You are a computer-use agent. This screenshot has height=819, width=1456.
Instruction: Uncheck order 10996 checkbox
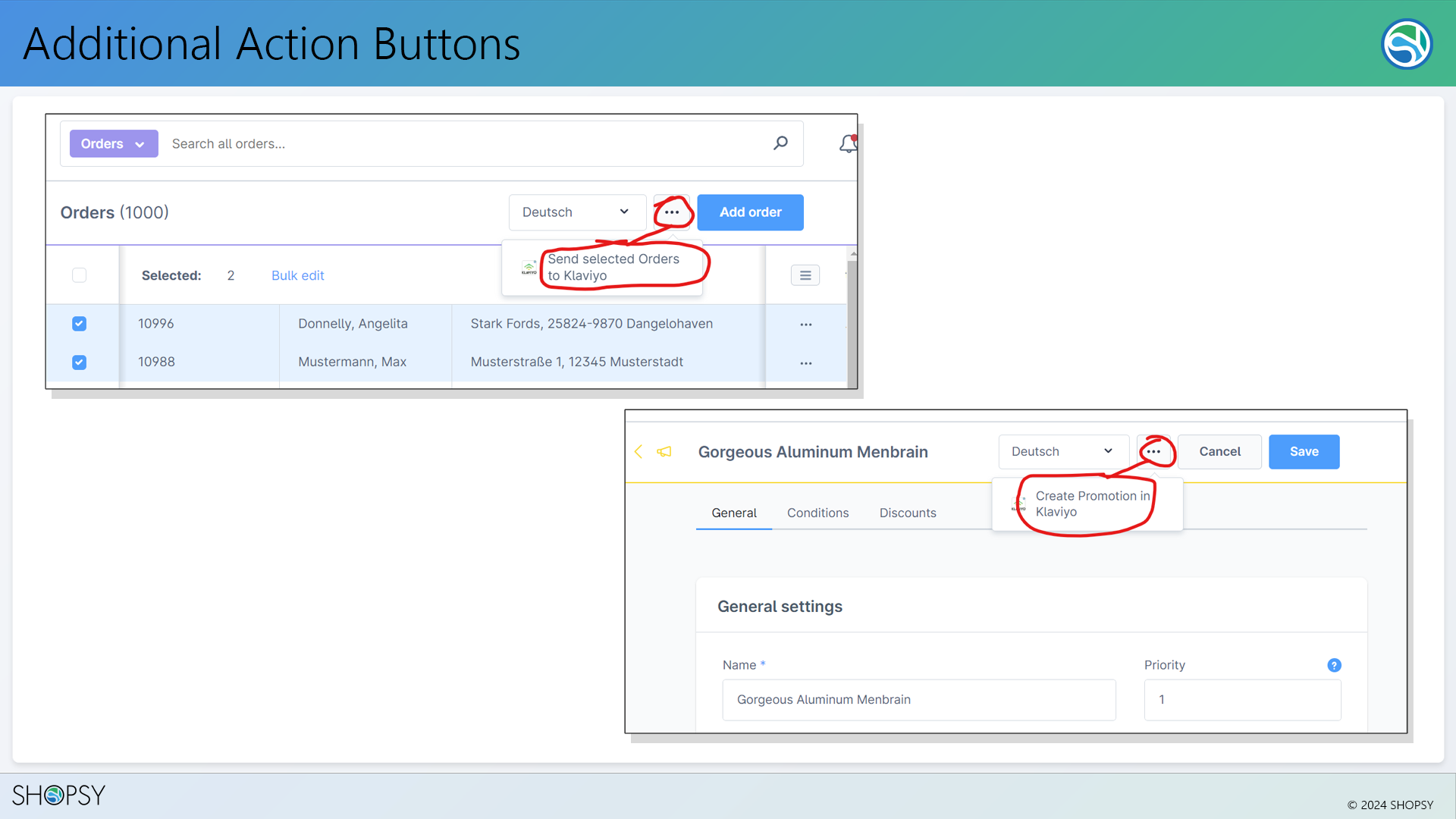[79, 324]
